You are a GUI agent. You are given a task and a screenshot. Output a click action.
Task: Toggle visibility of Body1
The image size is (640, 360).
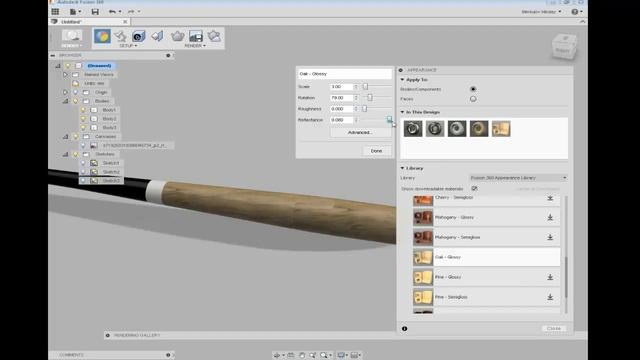[83, 110]
